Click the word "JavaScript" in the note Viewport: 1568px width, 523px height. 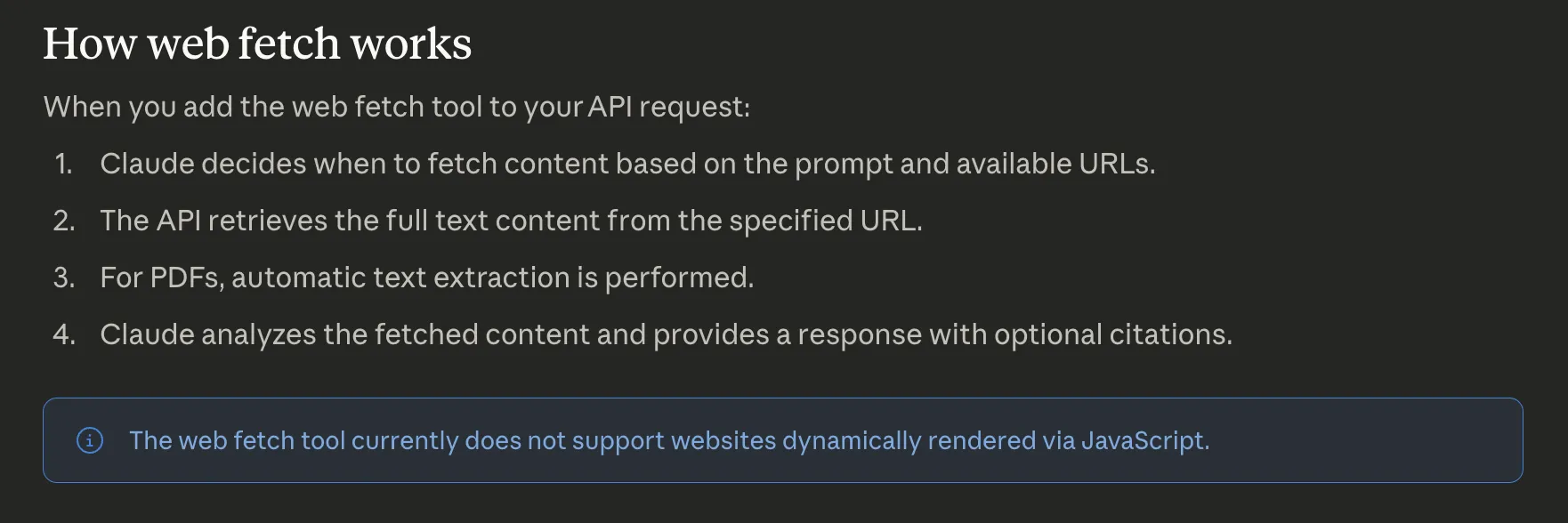(1144, 440)
